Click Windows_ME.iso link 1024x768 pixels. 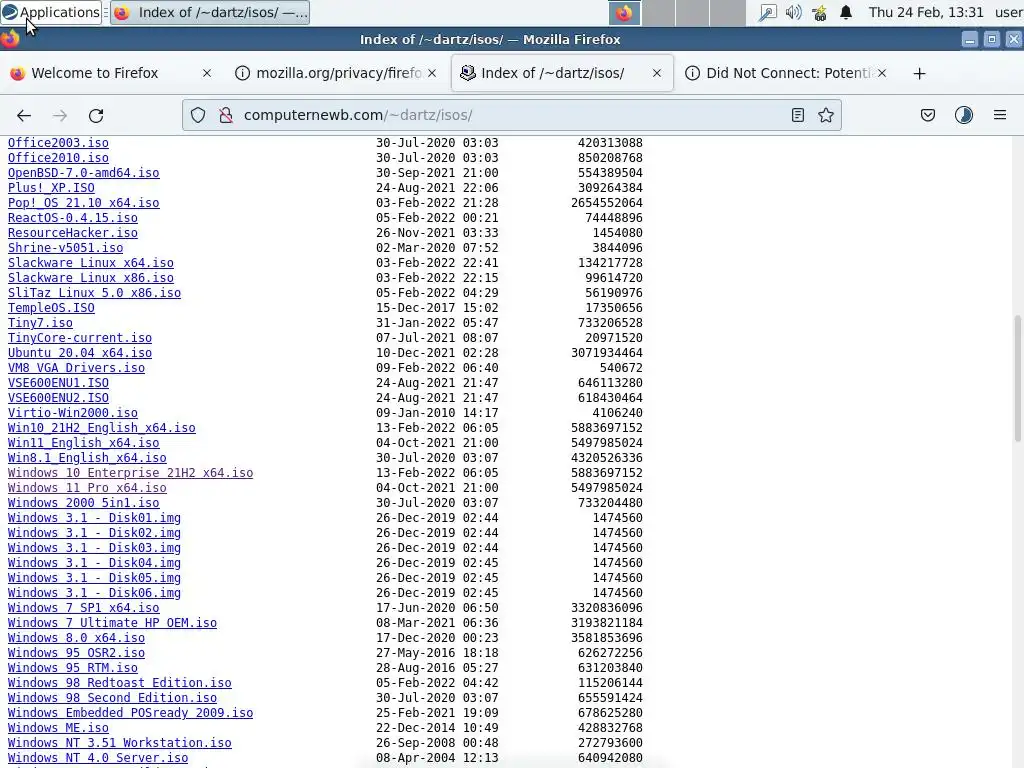click(x=58, y=729)
